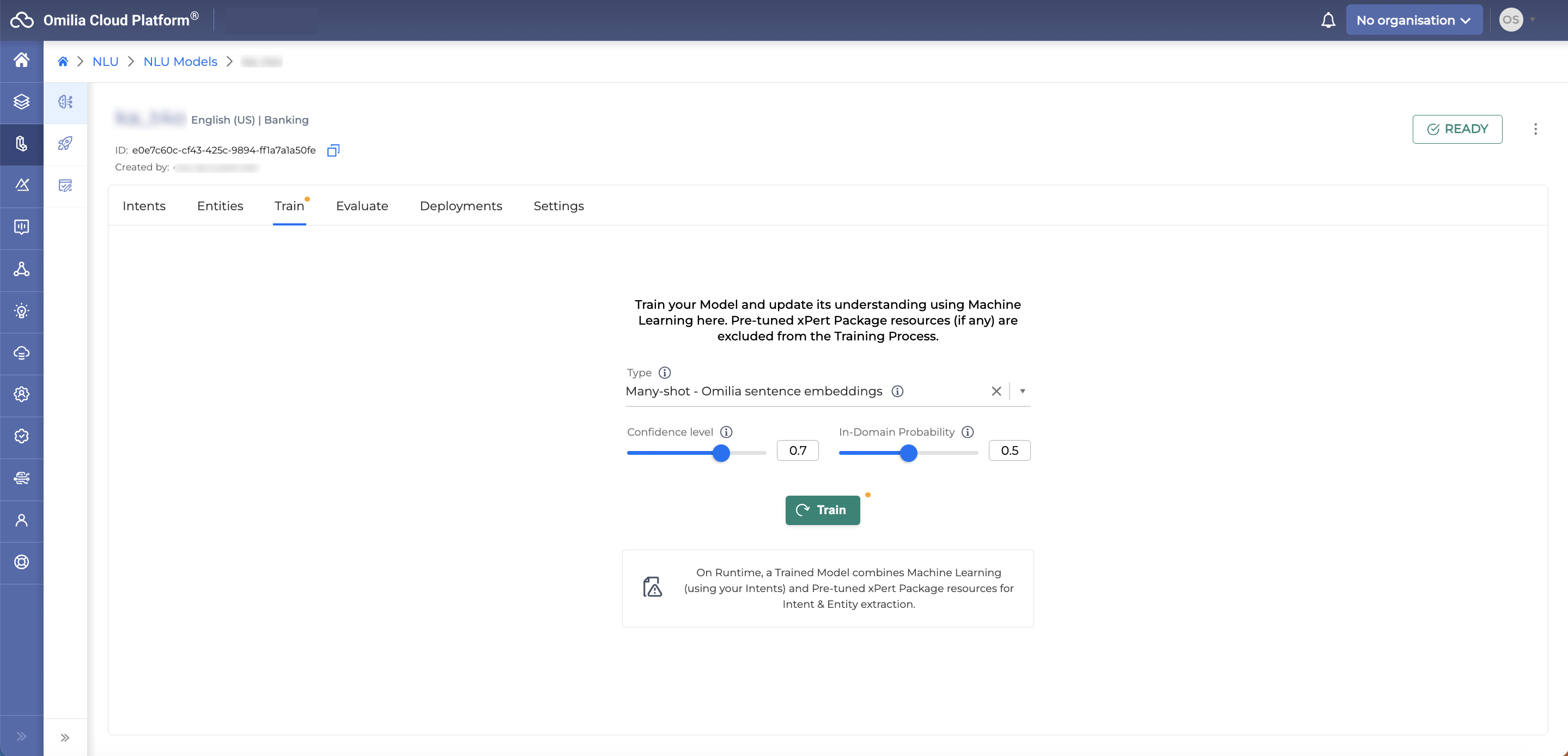Viewport: 1568px width, 756px height.
Task: Click the breadcrumb home icon
Action: tap(63, 62)
